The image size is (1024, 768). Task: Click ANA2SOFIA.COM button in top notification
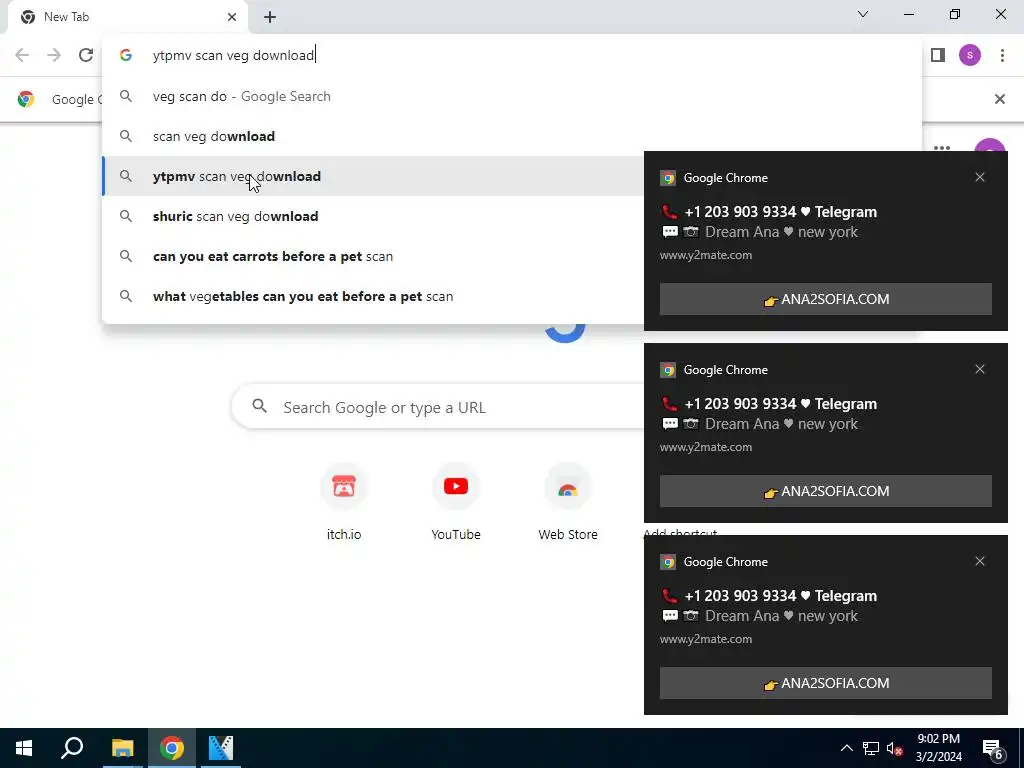825,299
